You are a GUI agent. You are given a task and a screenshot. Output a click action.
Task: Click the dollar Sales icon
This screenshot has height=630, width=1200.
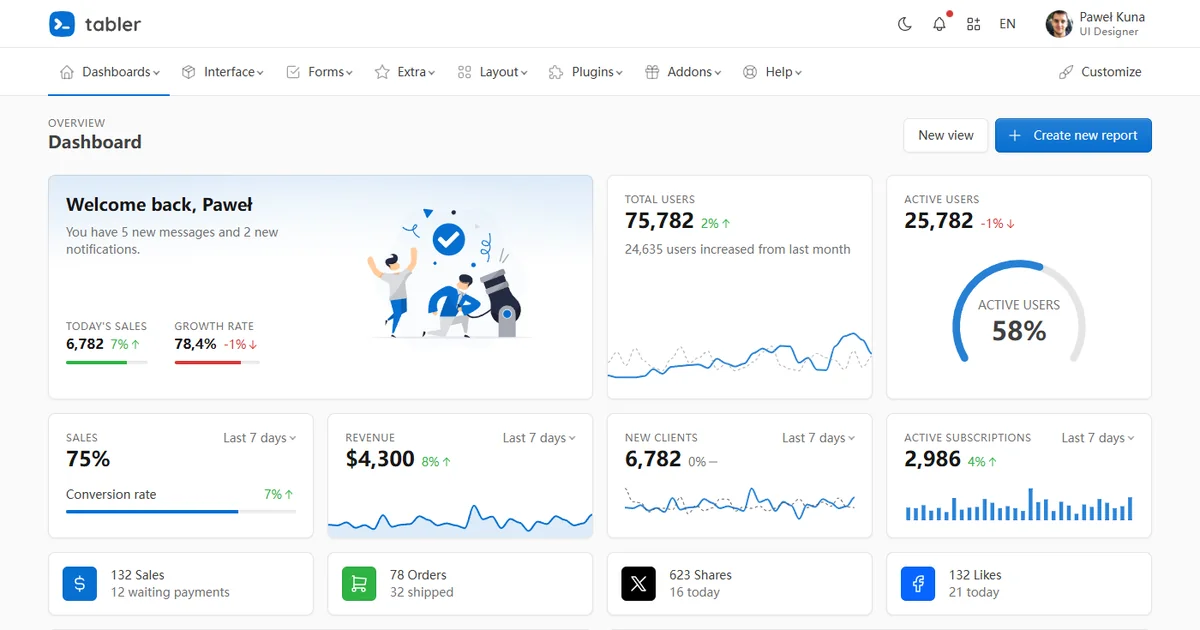coord(80,584)
